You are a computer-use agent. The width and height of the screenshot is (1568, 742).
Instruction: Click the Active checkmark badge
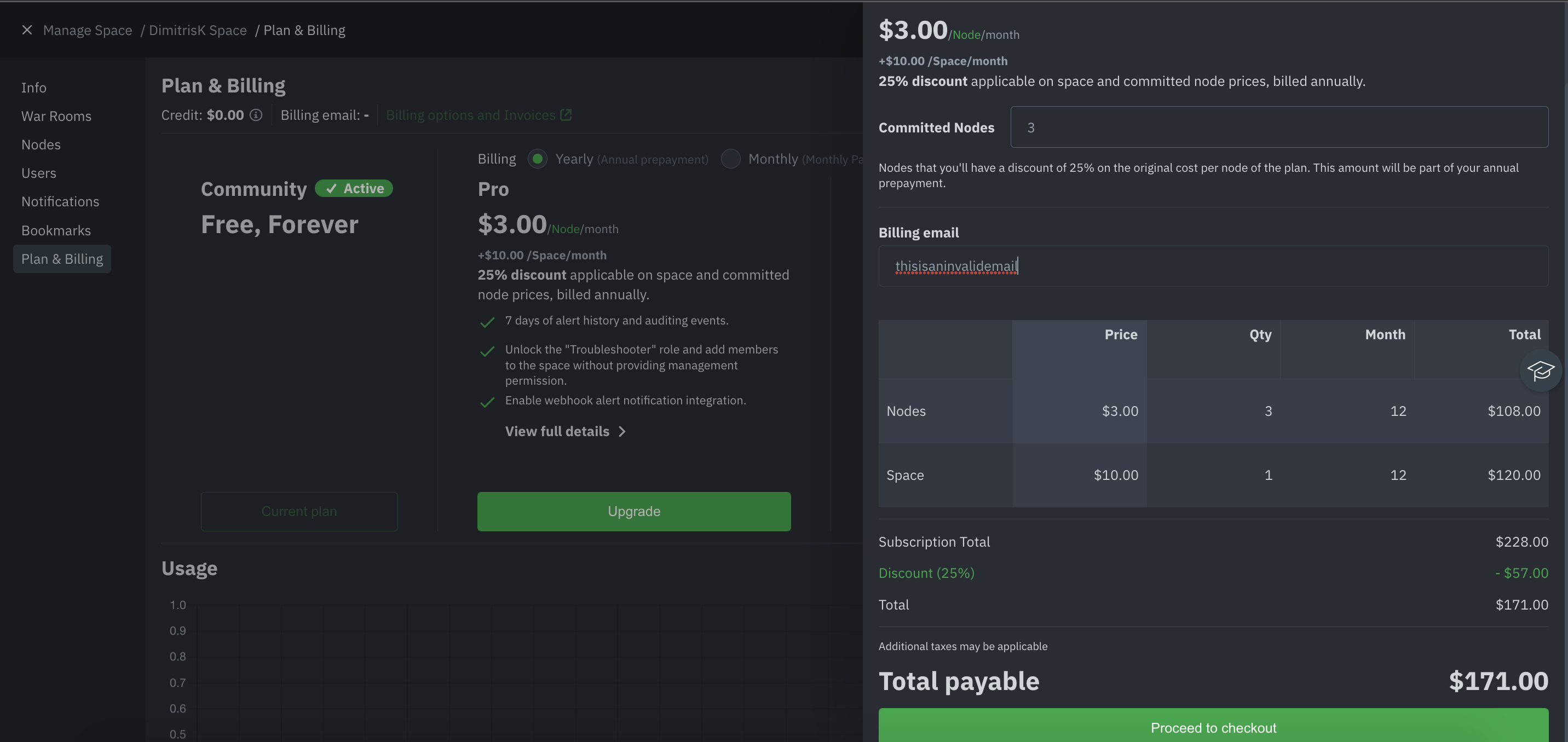[354, 189]
